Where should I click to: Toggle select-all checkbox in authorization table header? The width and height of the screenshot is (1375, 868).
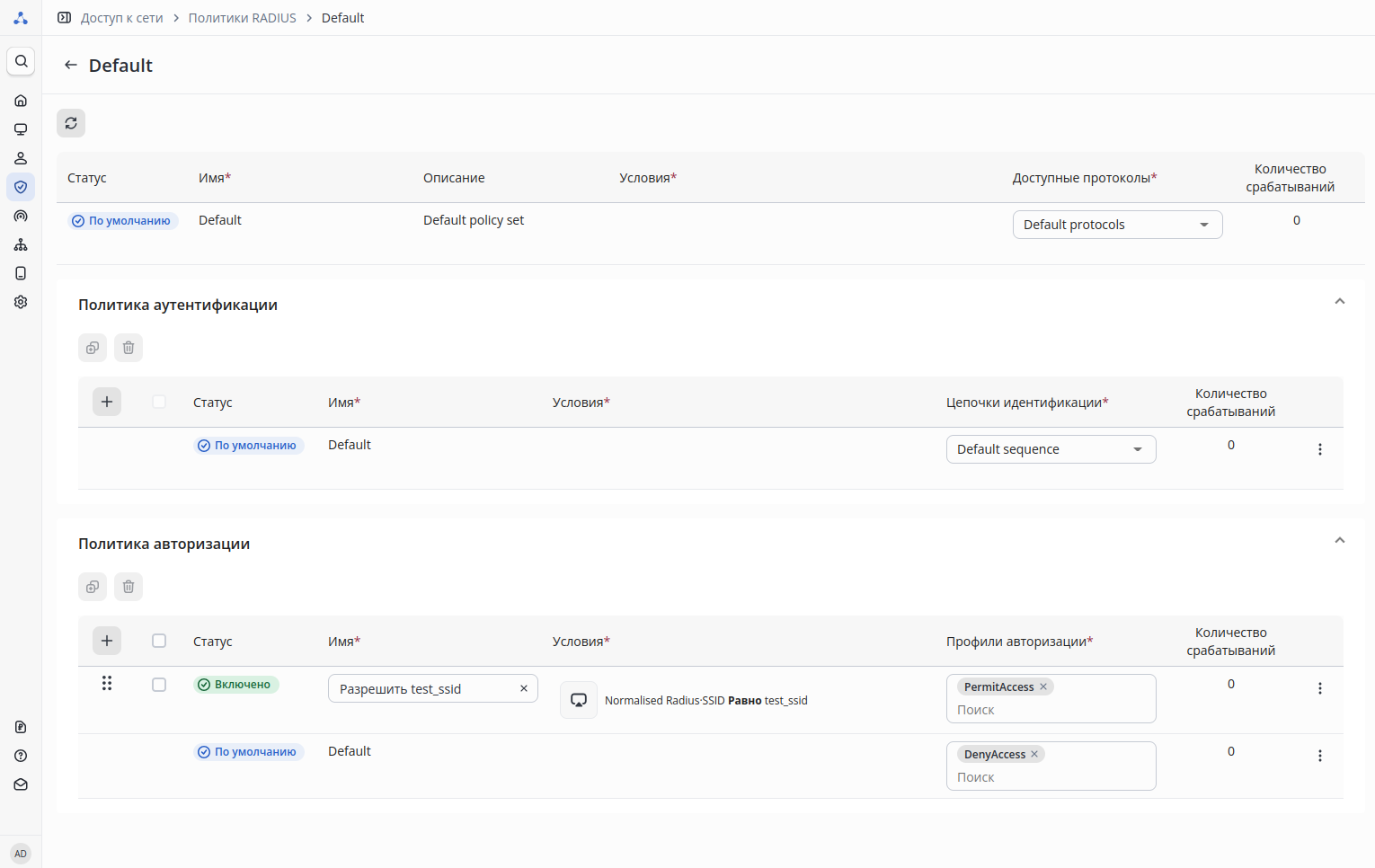(x=159, y=641)
